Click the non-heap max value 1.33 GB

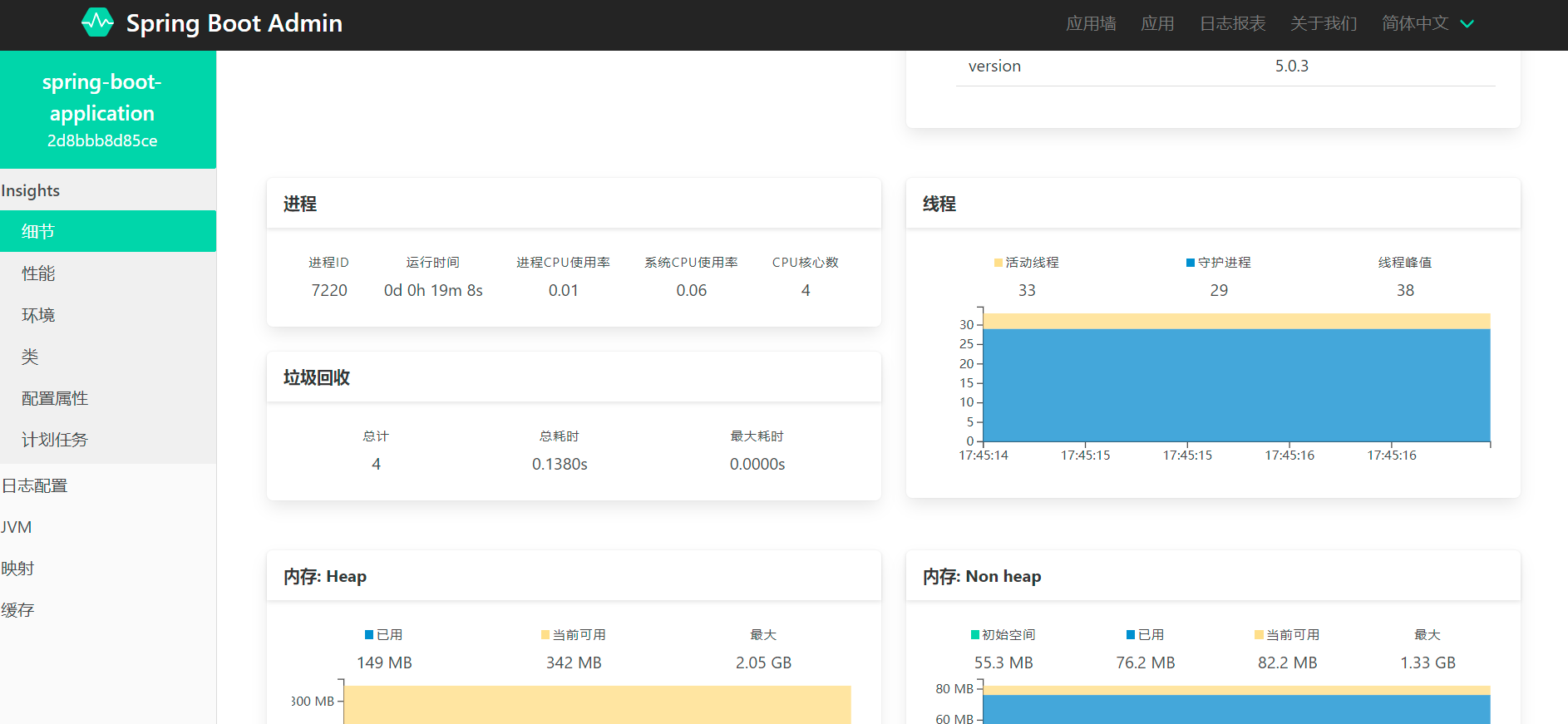point(1428,662)
